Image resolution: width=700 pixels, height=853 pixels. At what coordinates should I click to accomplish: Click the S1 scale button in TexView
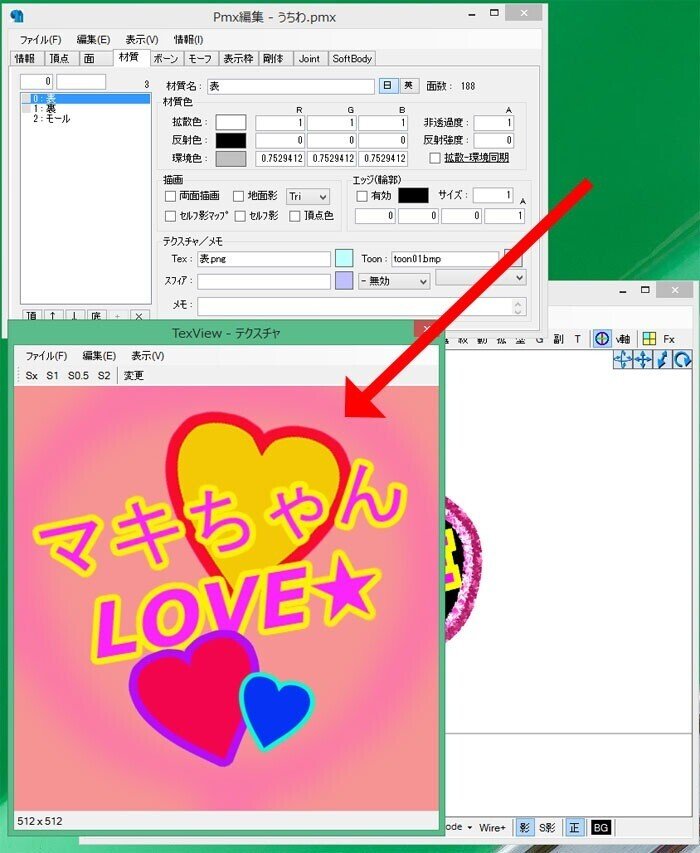tap(52, 375)
